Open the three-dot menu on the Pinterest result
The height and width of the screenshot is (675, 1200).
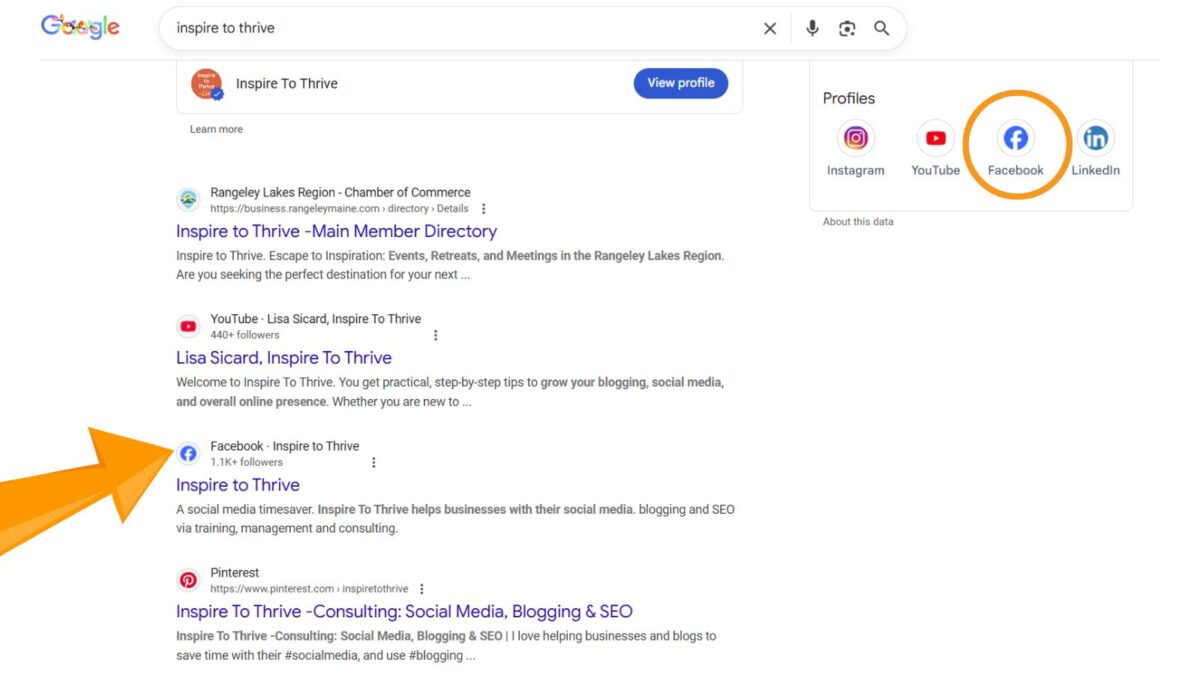coord(422,588)
